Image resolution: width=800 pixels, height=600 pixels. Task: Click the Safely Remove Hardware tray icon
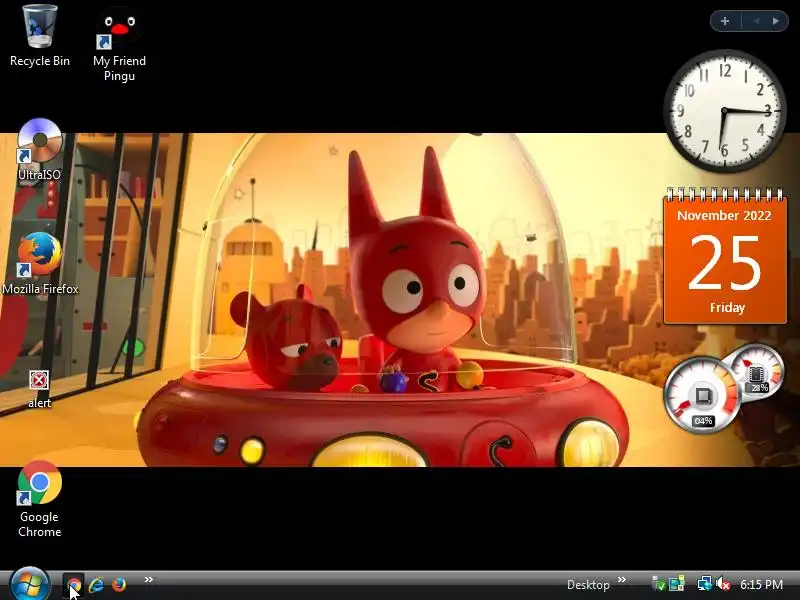(x=658, y=584)
